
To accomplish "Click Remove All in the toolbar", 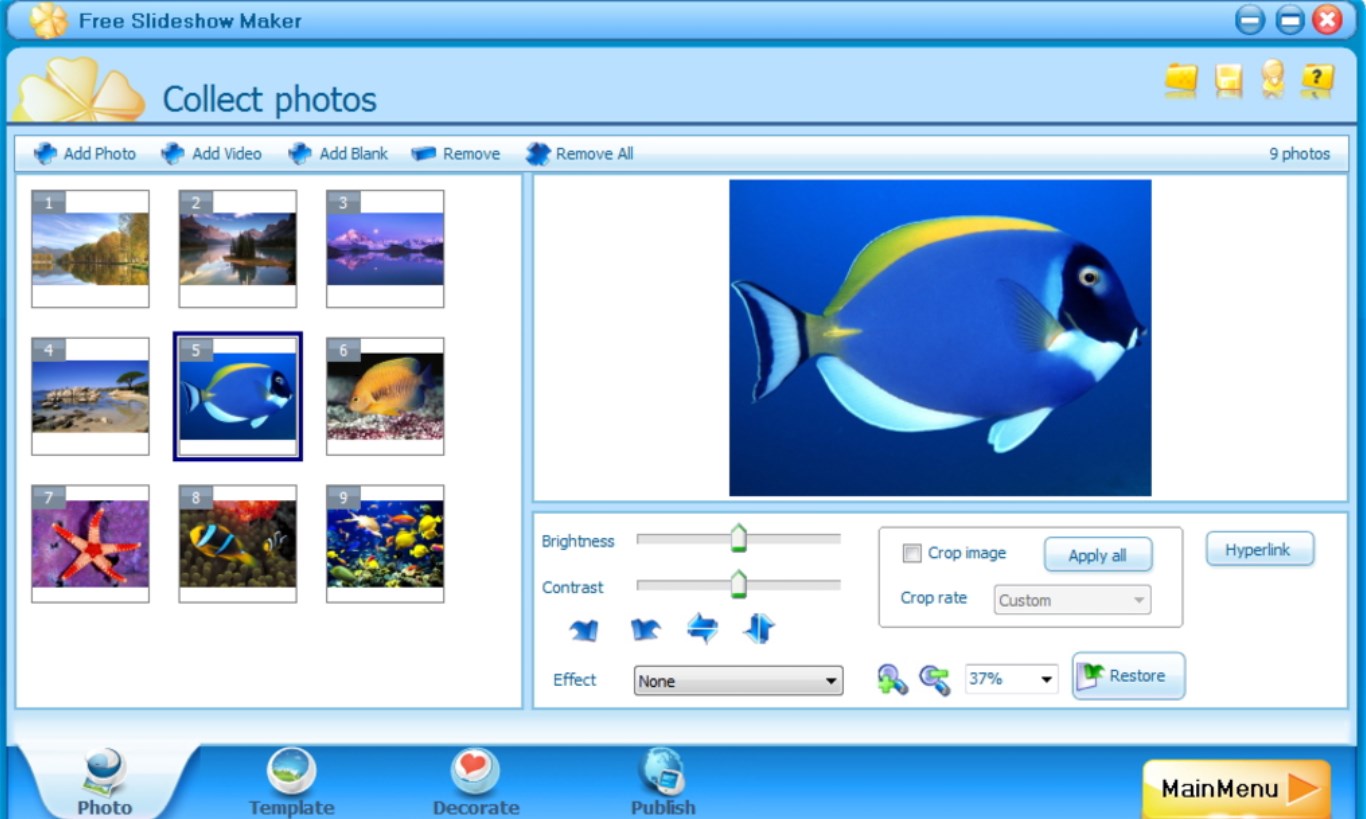I will [580, 154].
